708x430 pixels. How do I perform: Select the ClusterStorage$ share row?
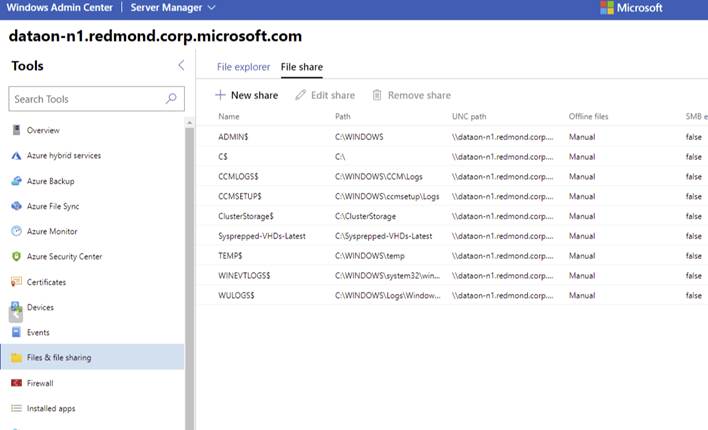coord(453,216)
